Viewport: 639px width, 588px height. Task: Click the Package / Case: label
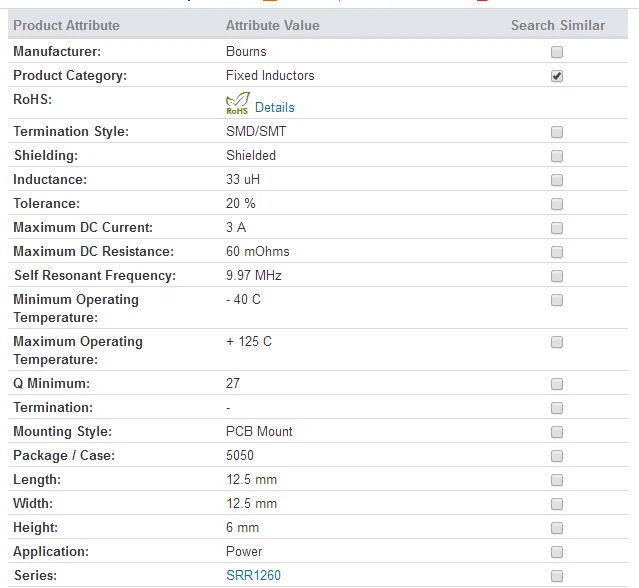point(64,456)
